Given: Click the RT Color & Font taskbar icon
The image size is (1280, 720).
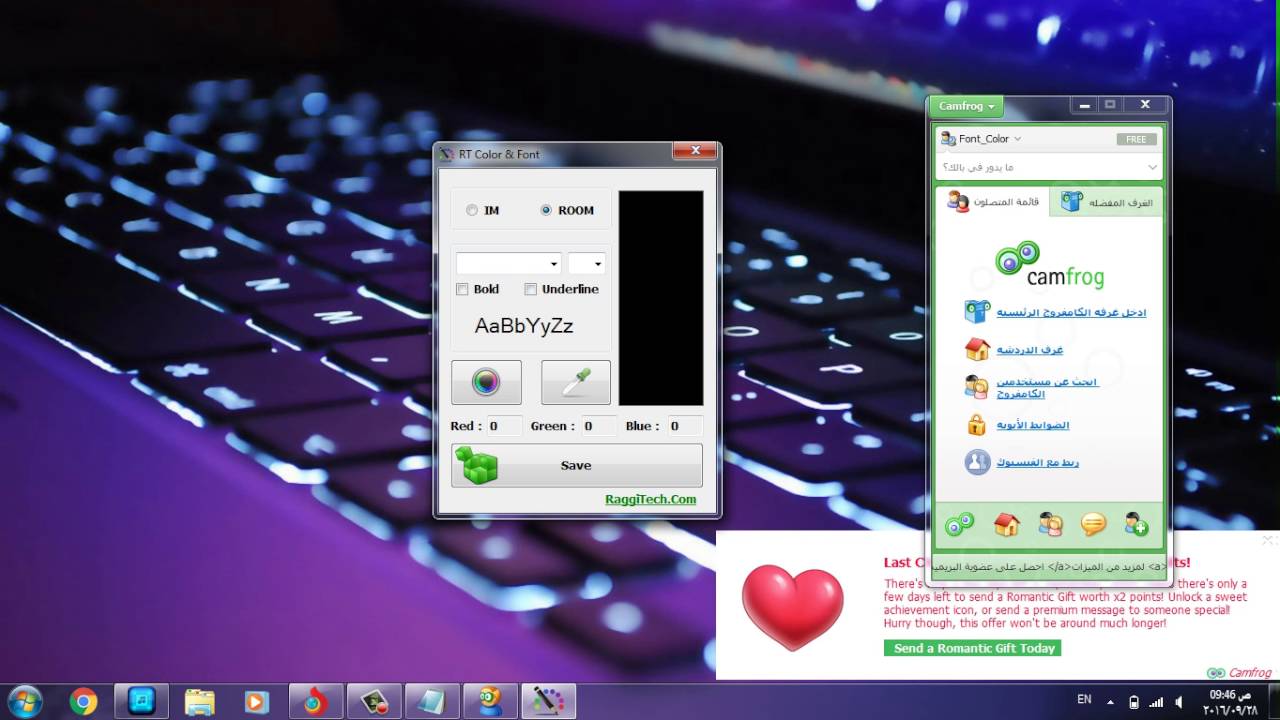Looking at the screenshot, I should tap(548, 702).
